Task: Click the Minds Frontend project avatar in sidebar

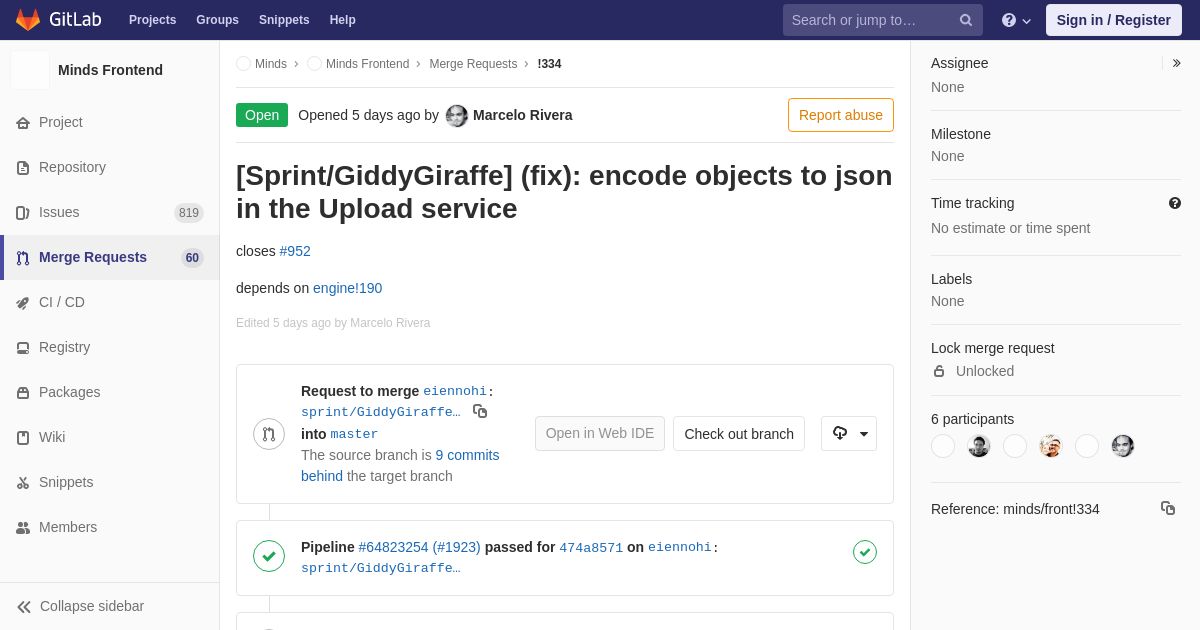Action: tap(30, 70)
